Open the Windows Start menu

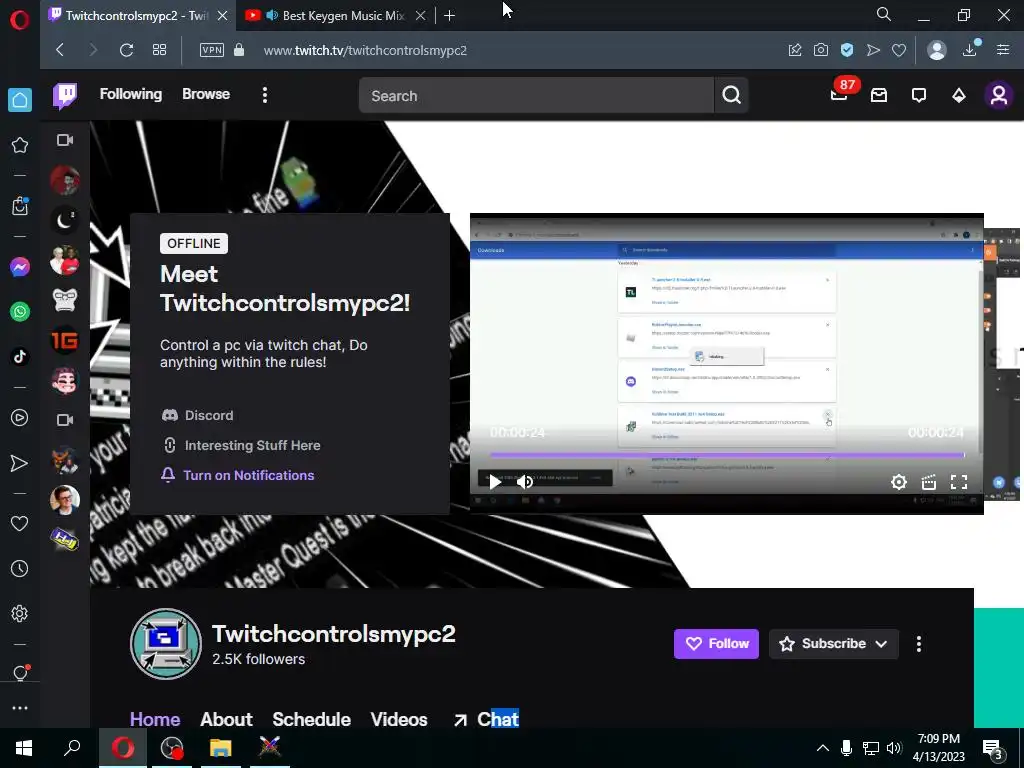click(x=24, y=748)
